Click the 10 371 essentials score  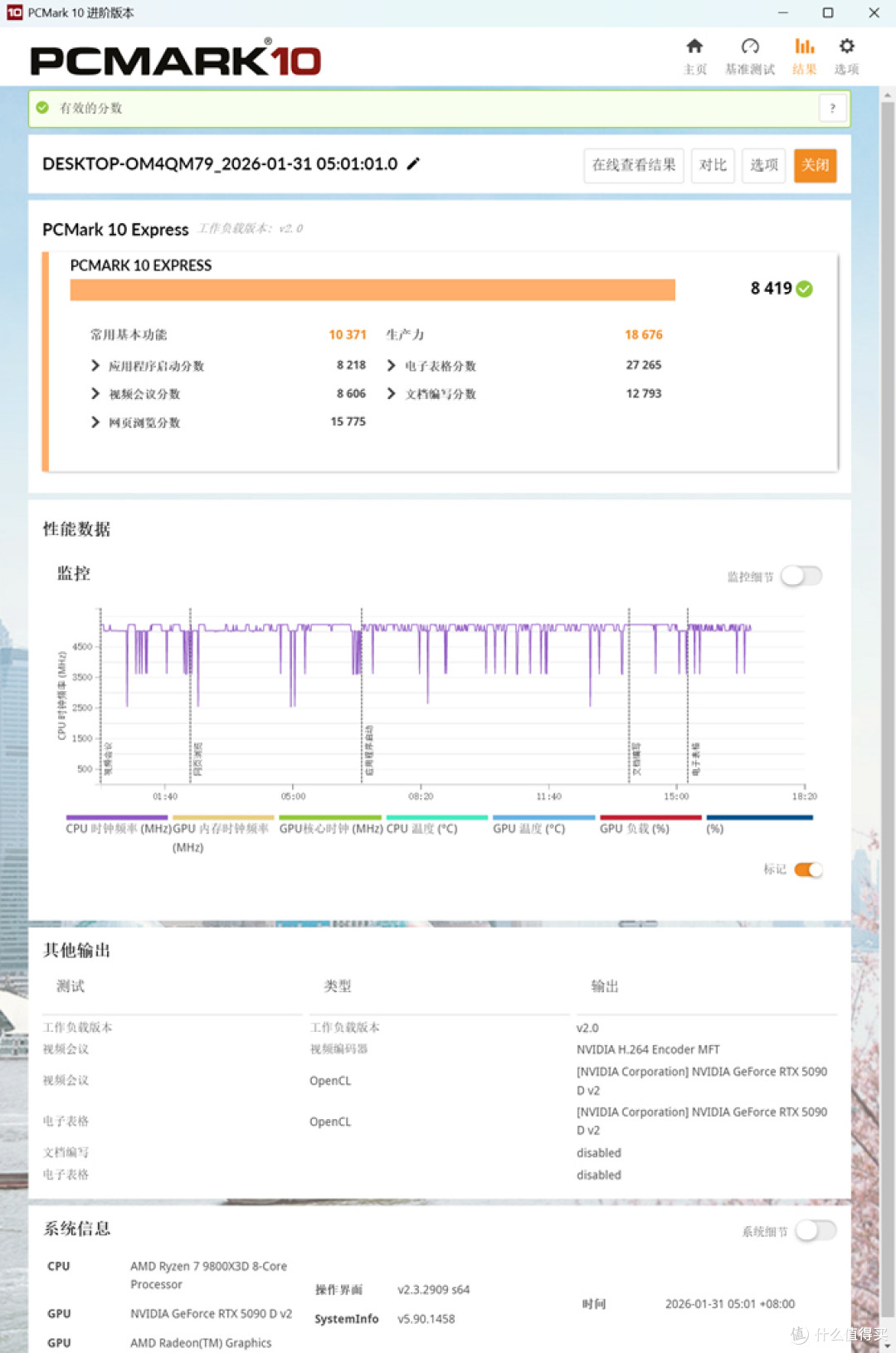tap(348, 334)
